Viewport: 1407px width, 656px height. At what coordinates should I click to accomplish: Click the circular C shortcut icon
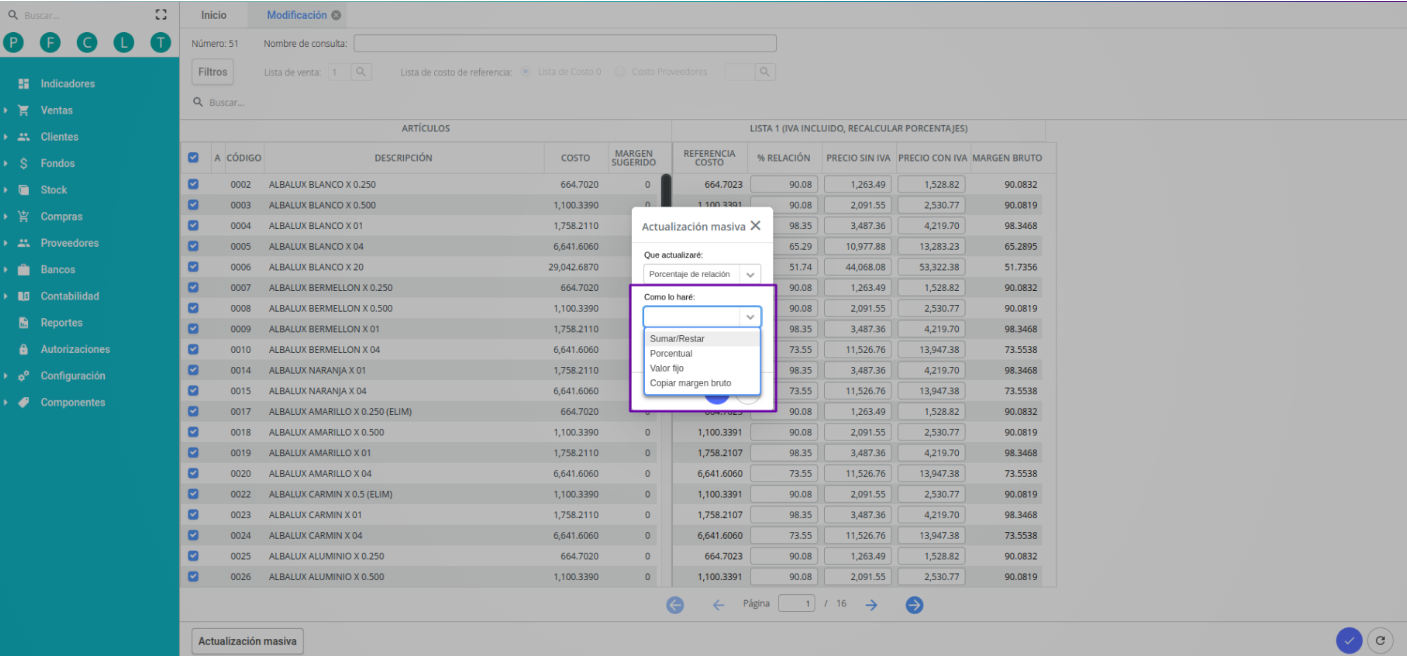pyautogui.click(x=87, y=42)
